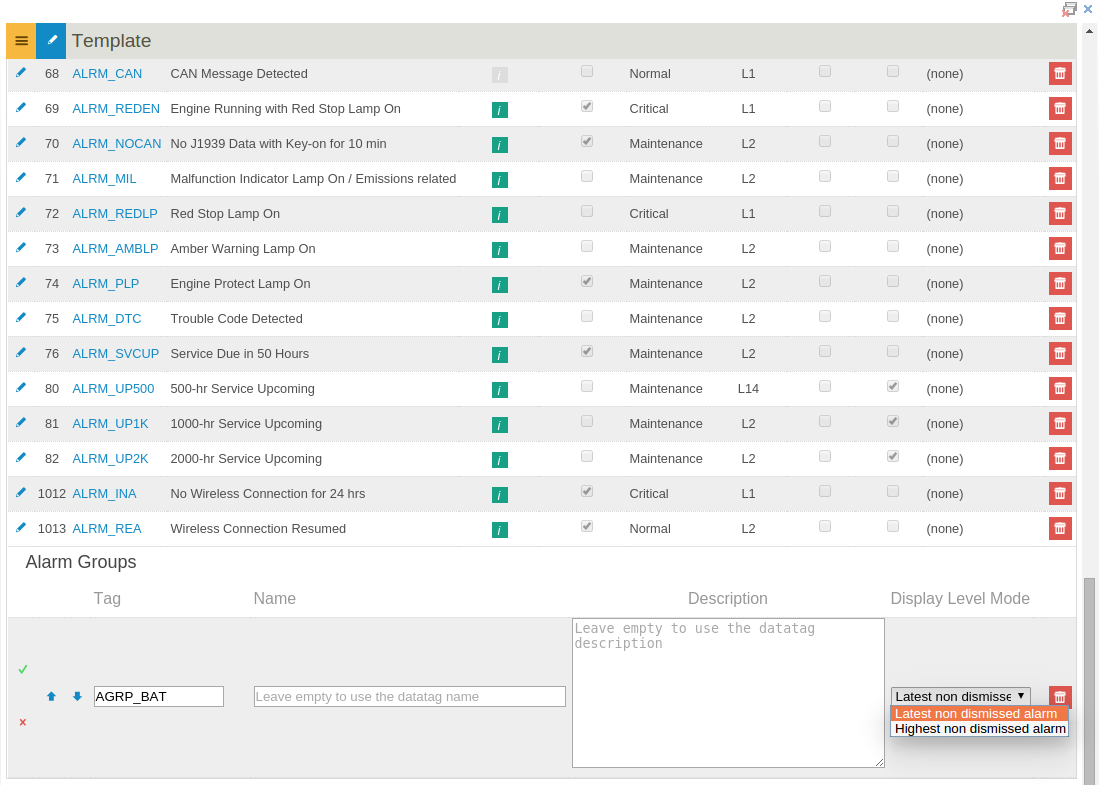Move AGRP_BAT group up with arrow

[51, 696]
